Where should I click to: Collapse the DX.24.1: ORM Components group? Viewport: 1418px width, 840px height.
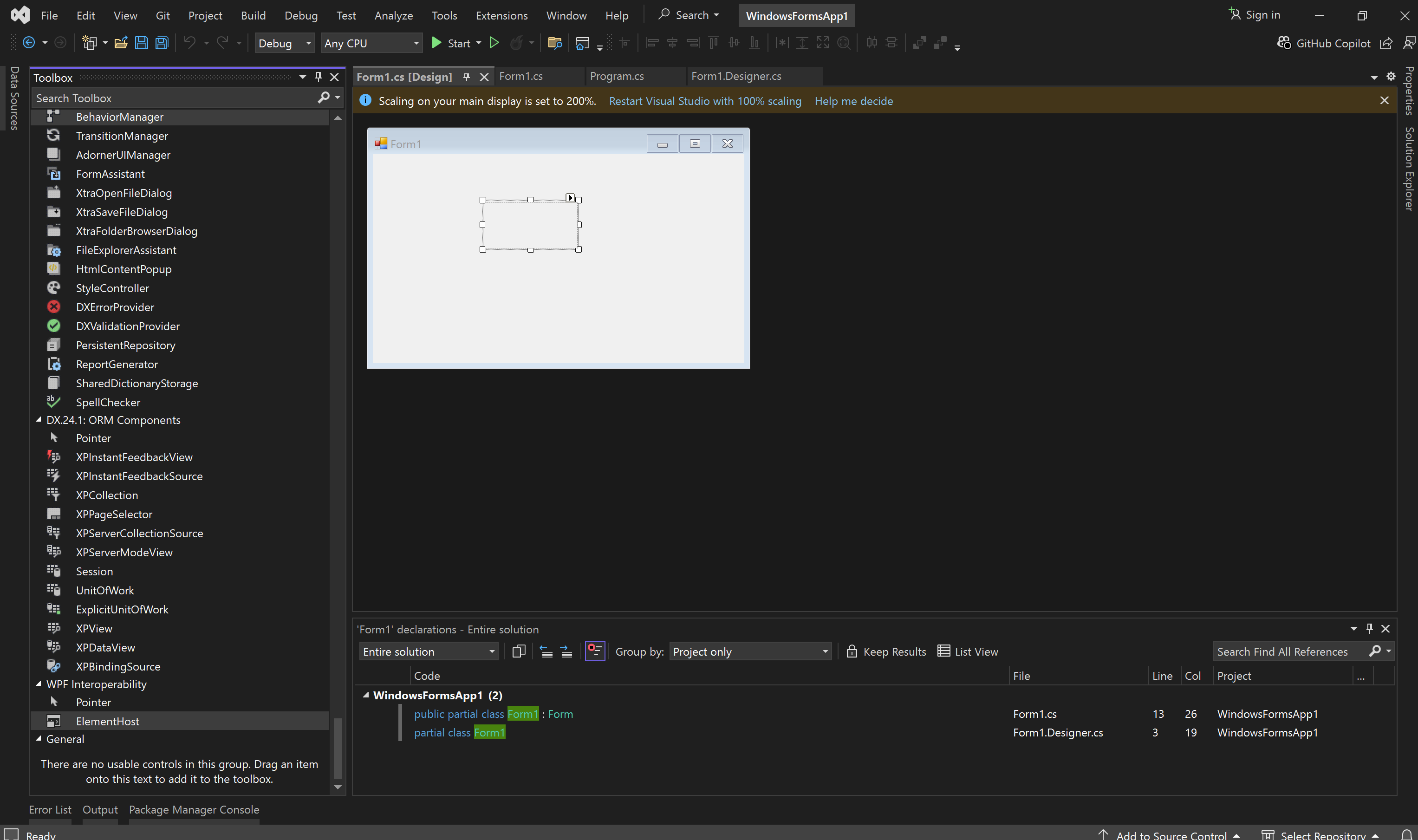pos(39,420)
